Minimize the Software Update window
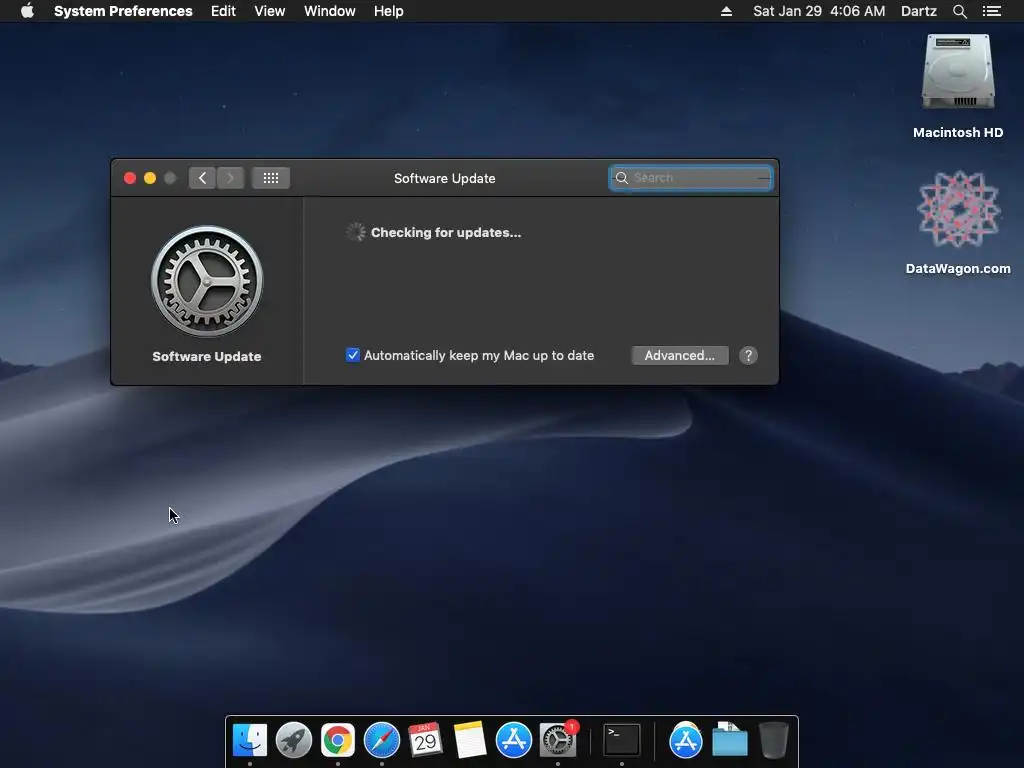 [150, 178]
